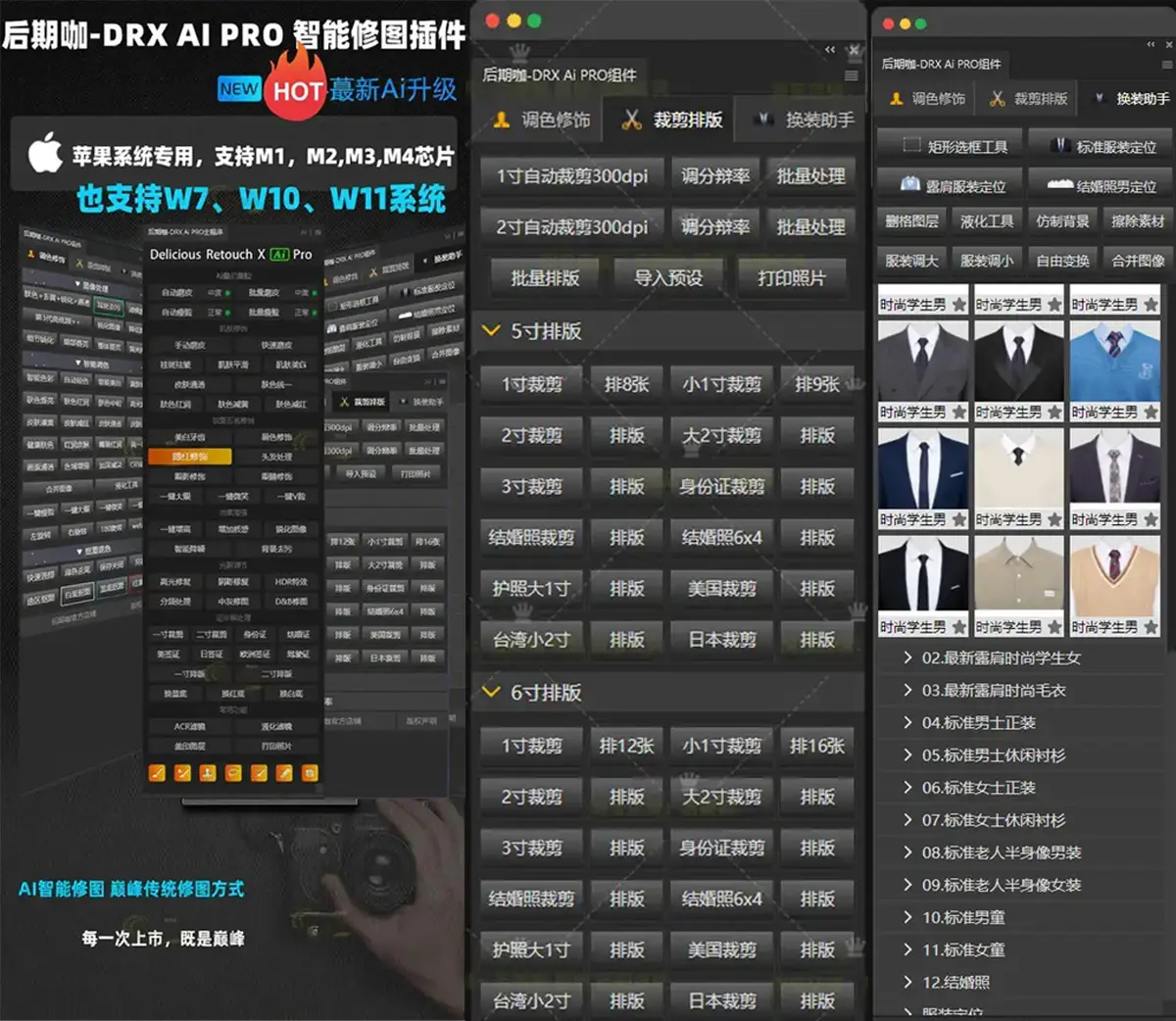Click the double-arrow collapse icon in right DRX window
Screen dimensions: 1176x1021
tap(1151, 44)
